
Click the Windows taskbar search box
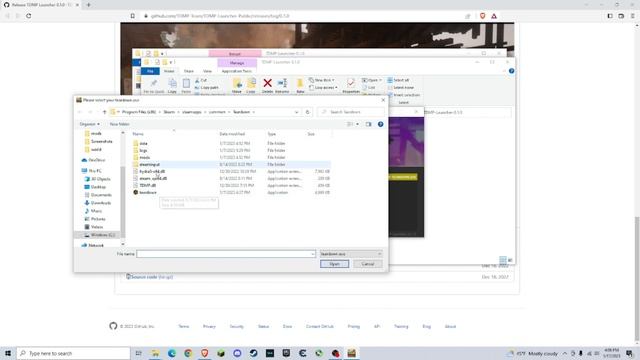pos(73,353)
